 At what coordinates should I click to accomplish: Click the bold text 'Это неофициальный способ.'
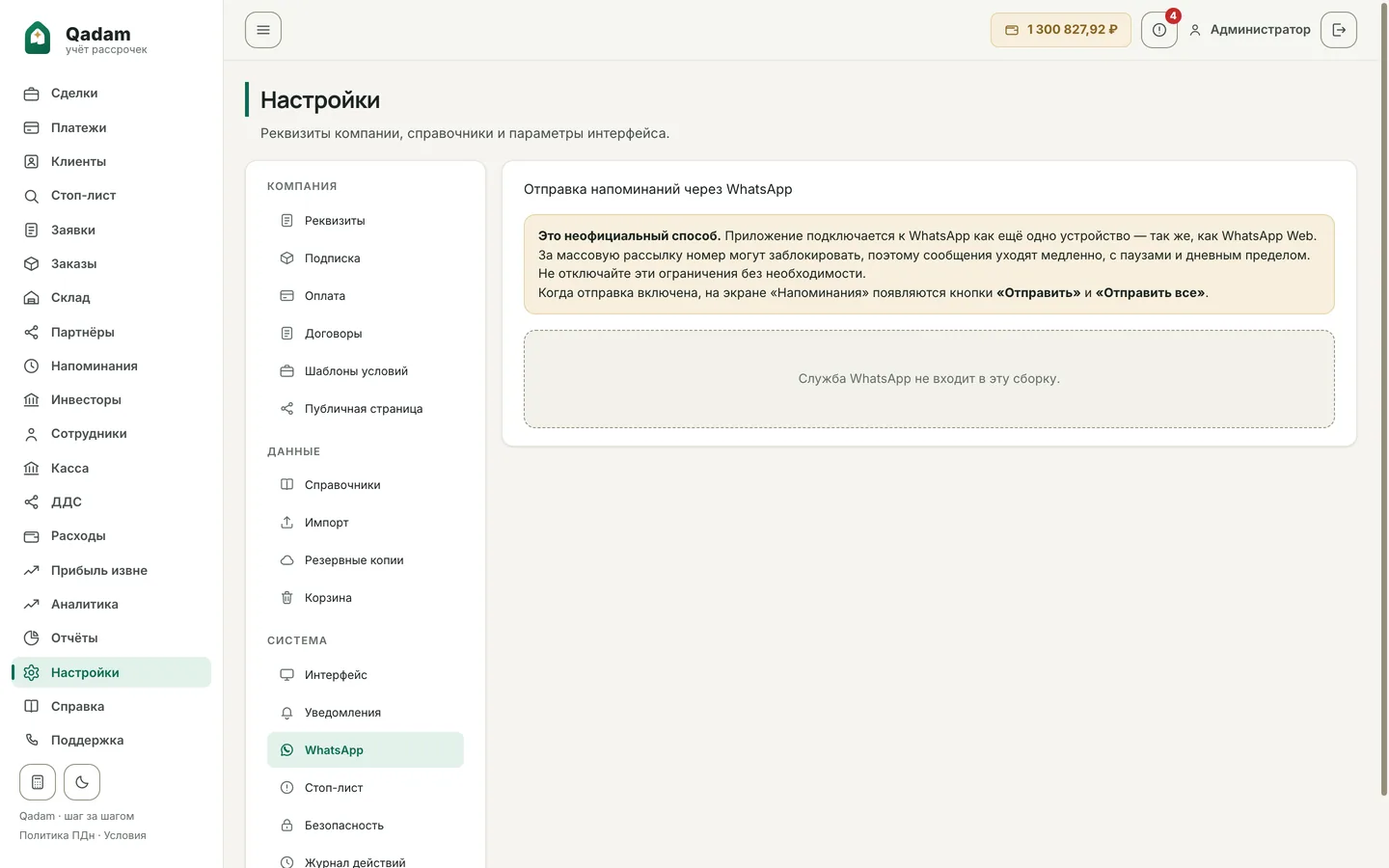tap(629, 235)
